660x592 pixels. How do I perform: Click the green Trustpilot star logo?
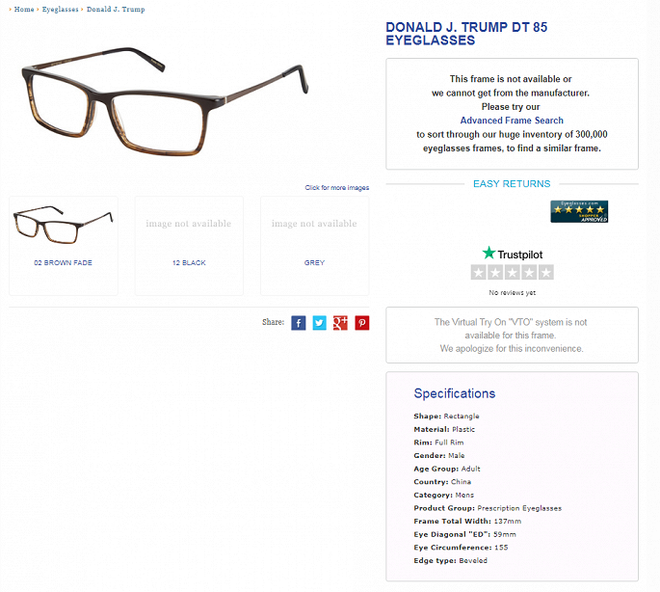(x=489, y=253)
